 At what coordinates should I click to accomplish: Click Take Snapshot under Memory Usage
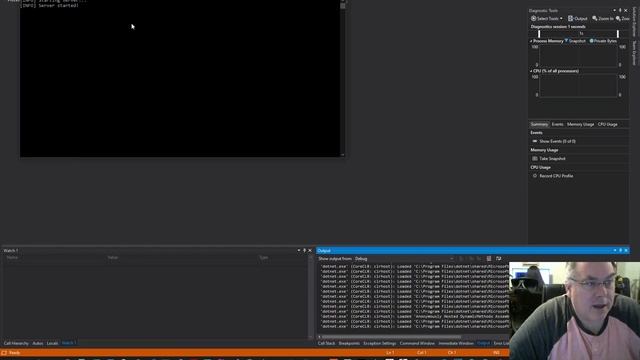pos(552,159)
